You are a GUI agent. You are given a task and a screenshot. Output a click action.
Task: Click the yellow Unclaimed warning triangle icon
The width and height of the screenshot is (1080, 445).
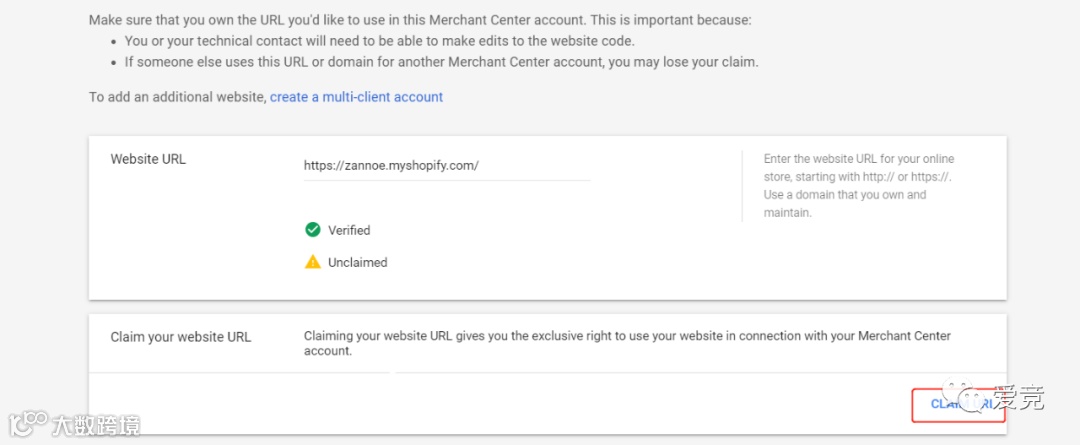click(313, 262)
